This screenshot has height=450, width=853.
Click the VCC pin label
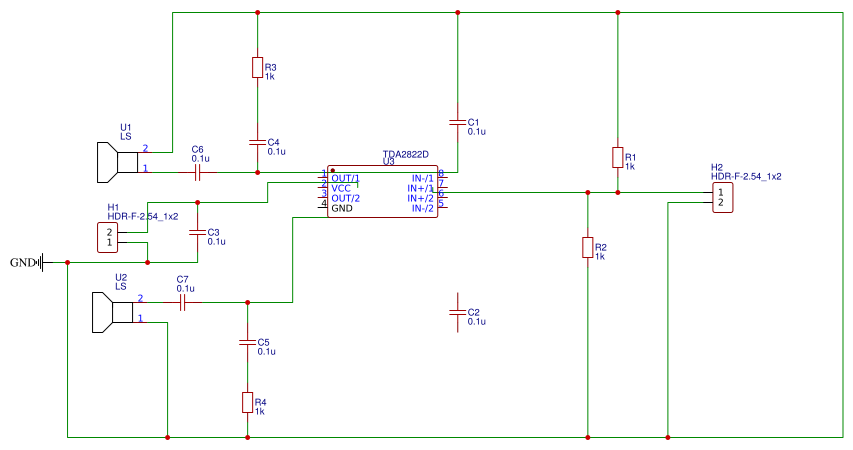(x=341, y=188)
